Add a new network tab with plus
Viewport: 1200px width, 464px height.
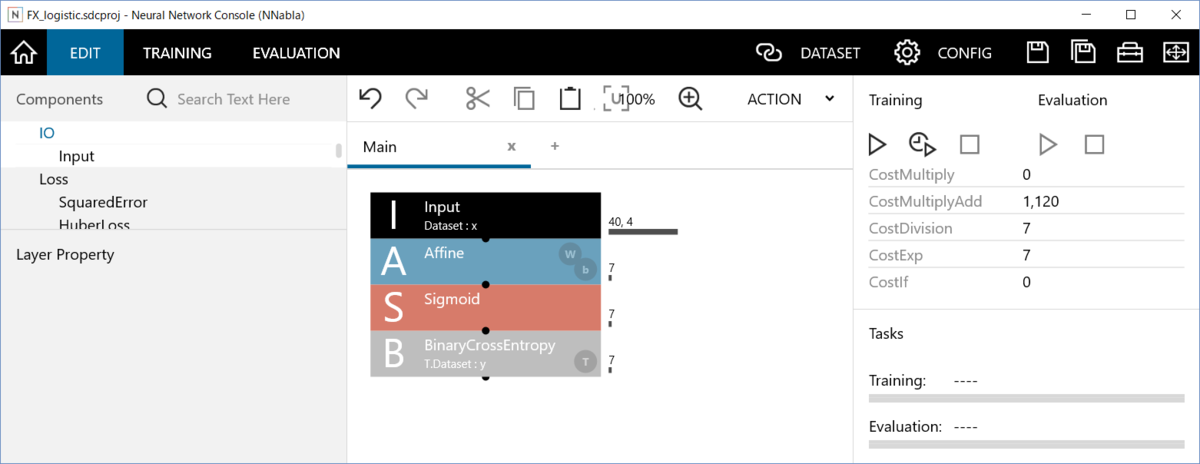pyautogui.click(x=555, y=146)
